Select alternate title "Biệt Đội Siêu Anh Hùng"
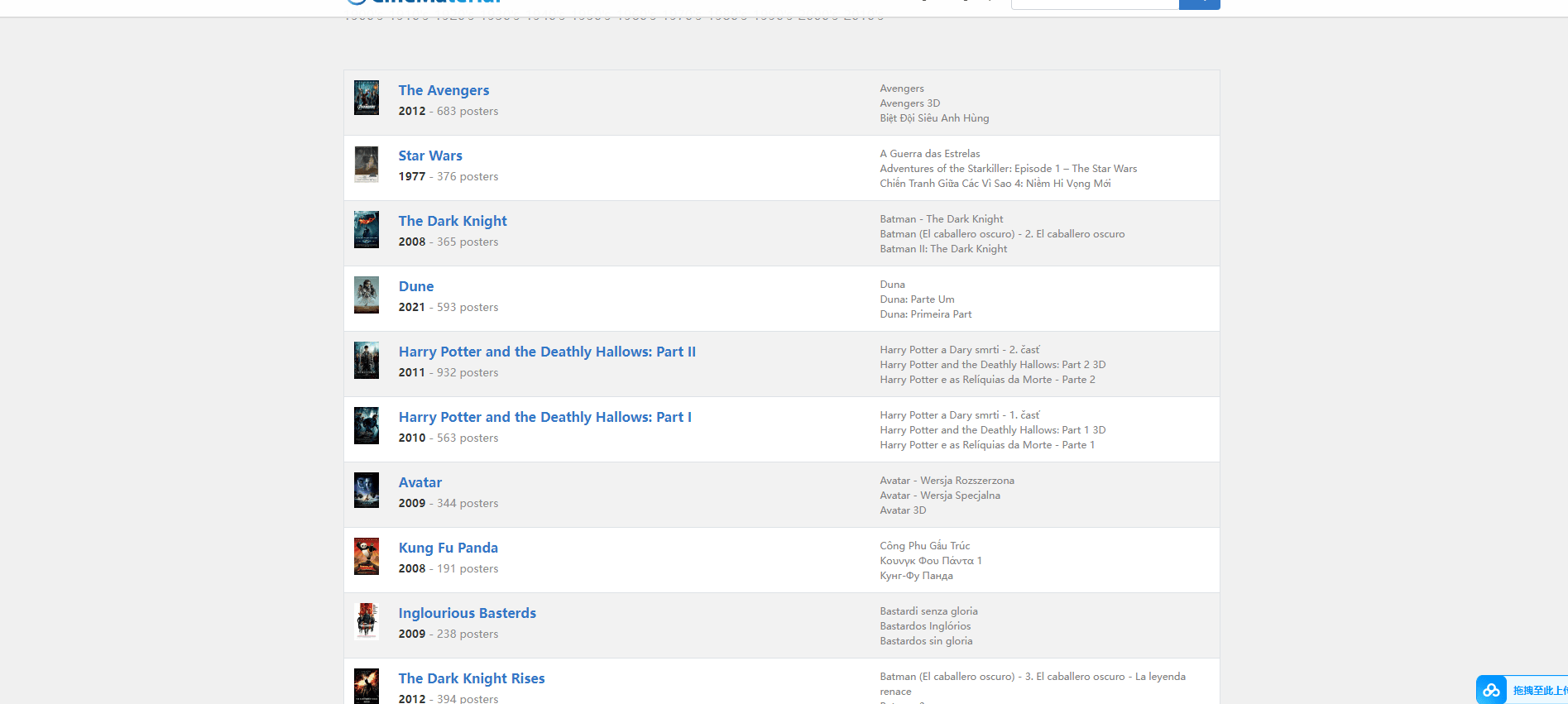This screenshot has height=704, width=1568. 934,118
